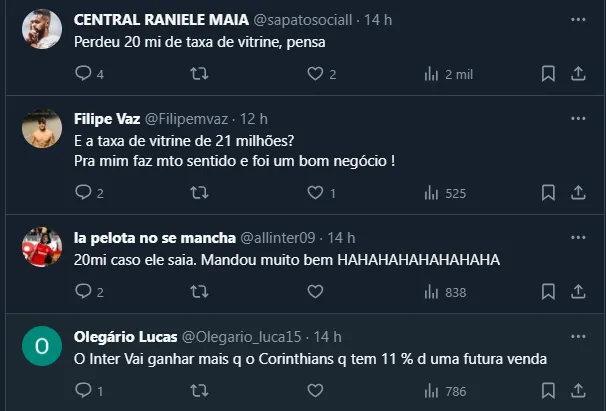
Task: Open Filipe Vaz's profile picture
Action: (42, 128)
